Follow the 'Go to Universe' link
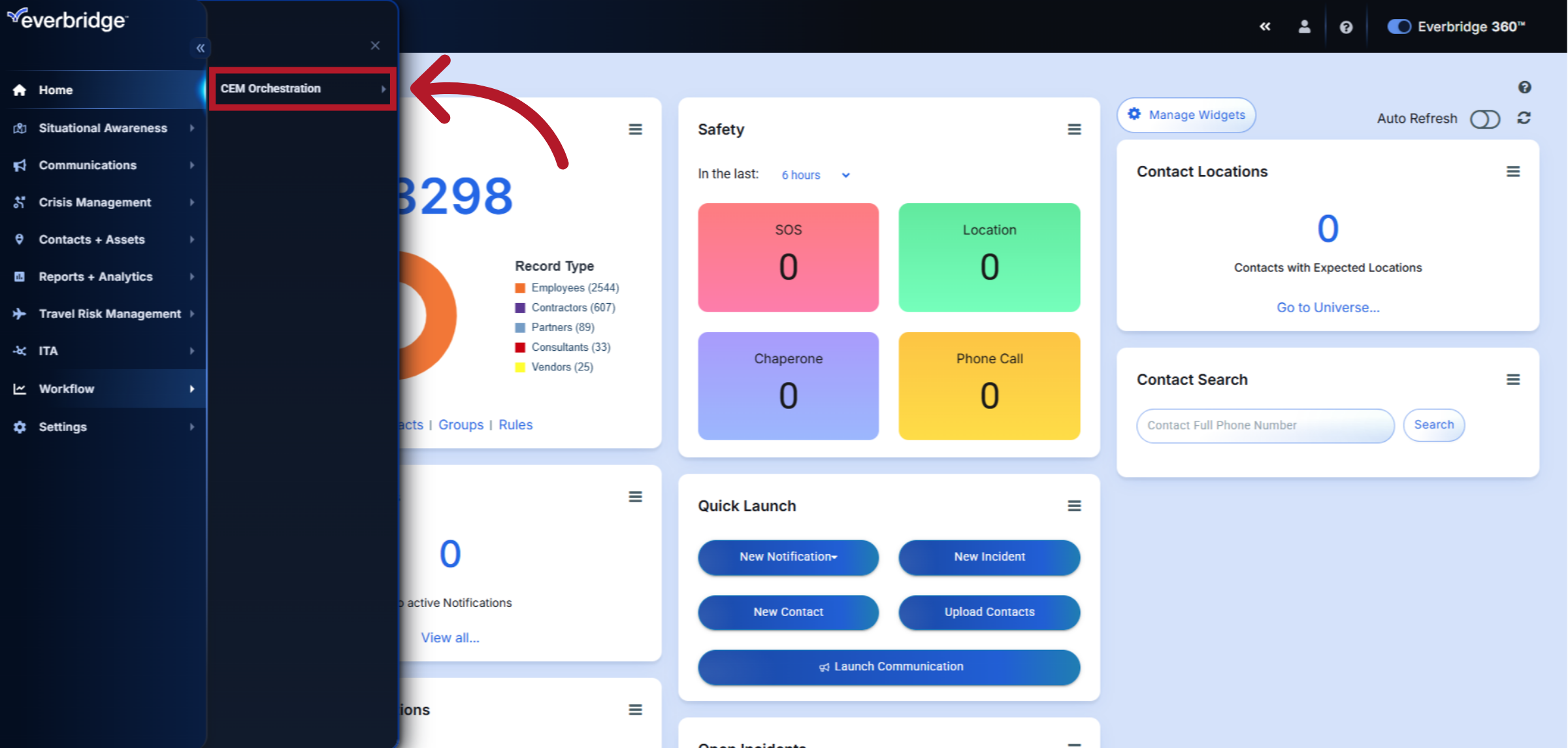This screenshot has width=1568, height=748. (1328, 307)
